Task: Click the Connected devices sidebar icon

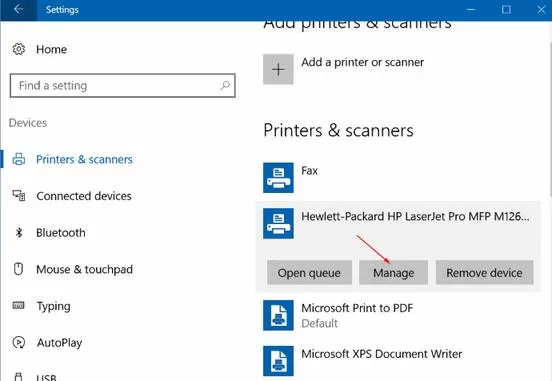Action: point(19,195)
